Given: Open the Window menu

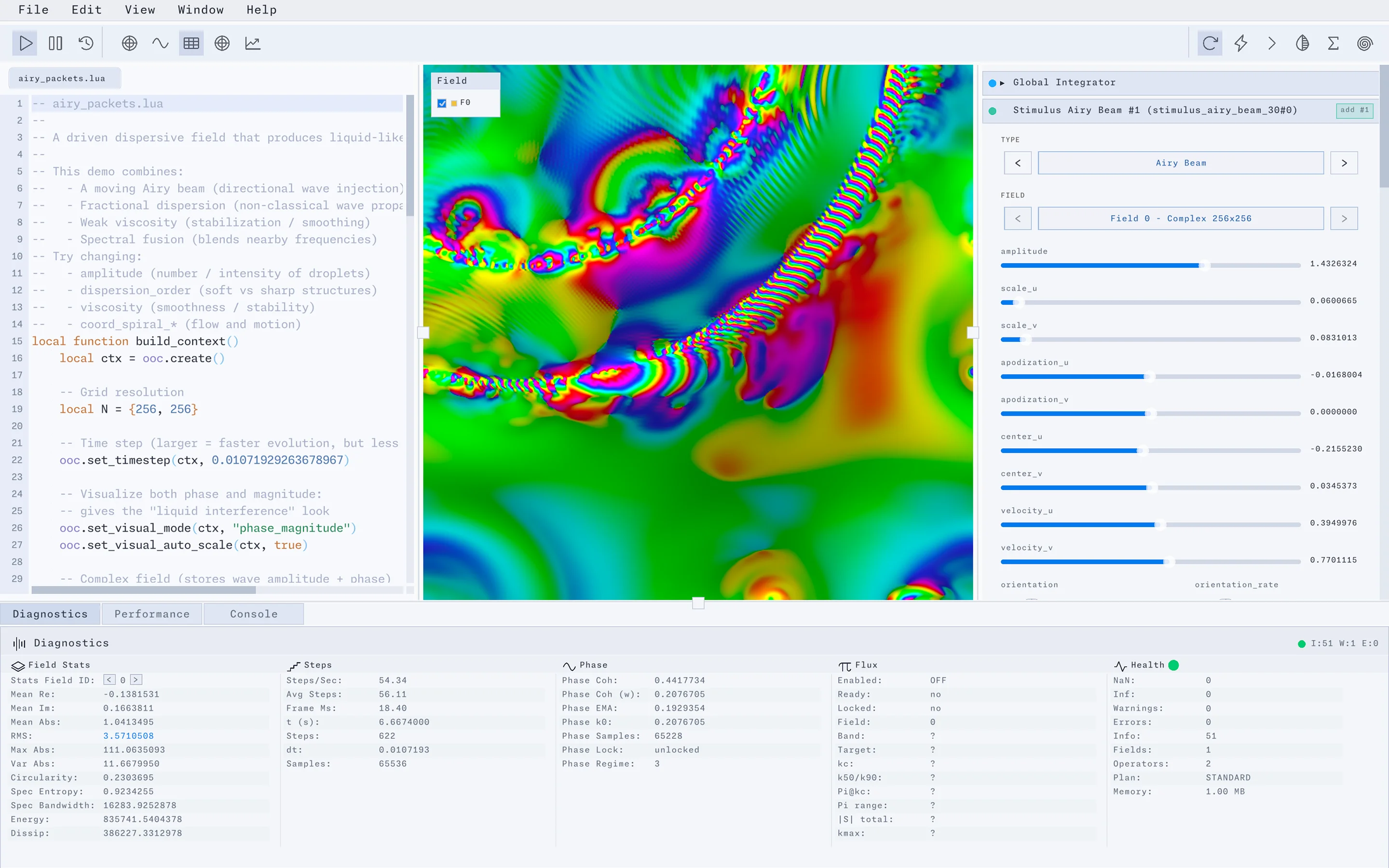Looking at the screenshot, I should 200,10.
